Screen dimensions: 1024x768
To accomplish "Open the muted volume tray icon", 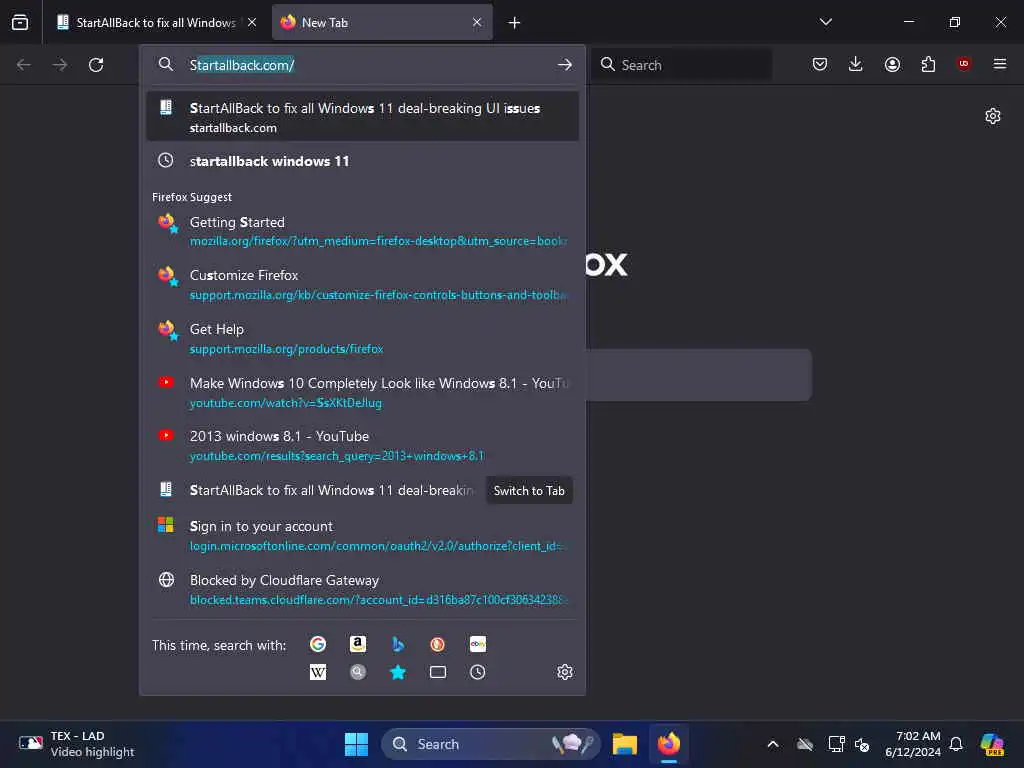I will [862, 744].
